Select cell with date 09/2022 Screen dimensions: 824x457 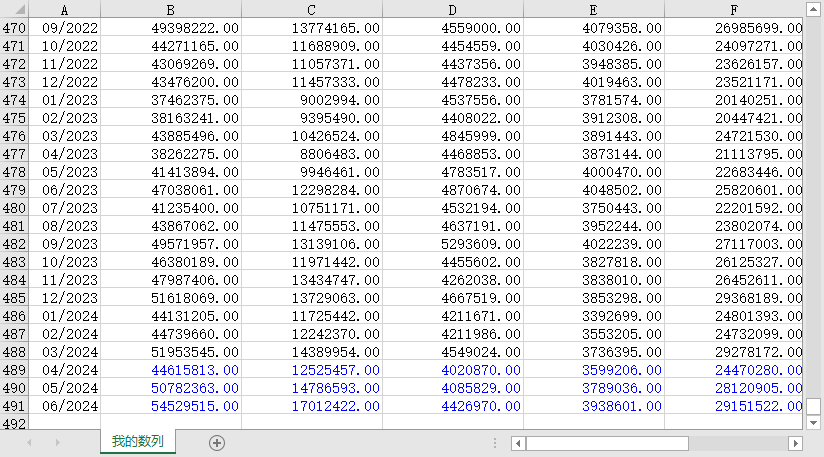point(64,28)
